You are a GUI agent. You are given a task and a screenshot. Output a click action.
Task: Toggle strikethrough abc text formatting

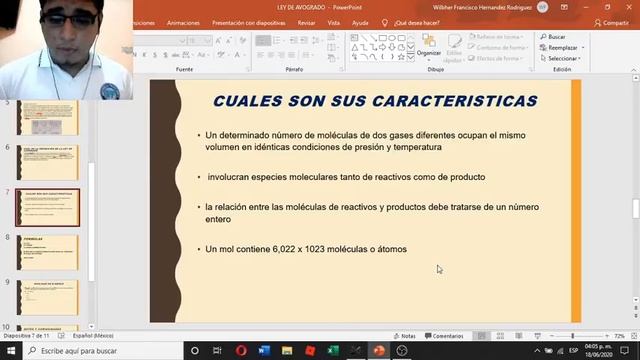tap(176, 55)
